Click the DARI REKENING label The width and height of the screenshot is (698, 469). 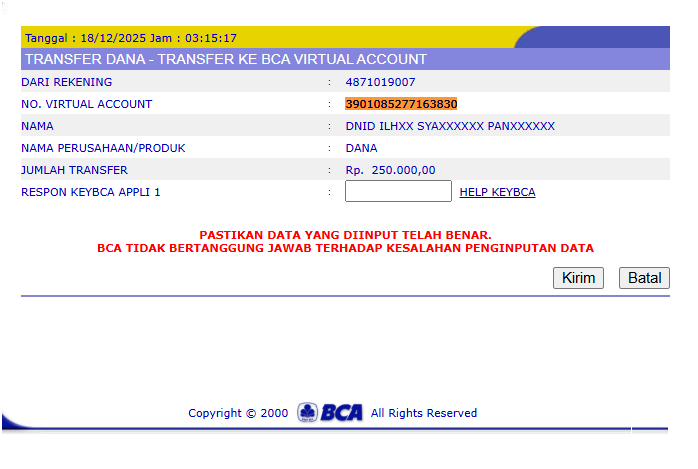coord(67,82)
